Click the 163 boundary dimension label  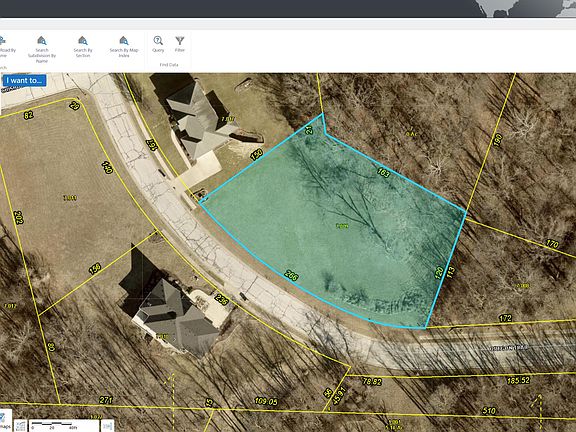383,172
